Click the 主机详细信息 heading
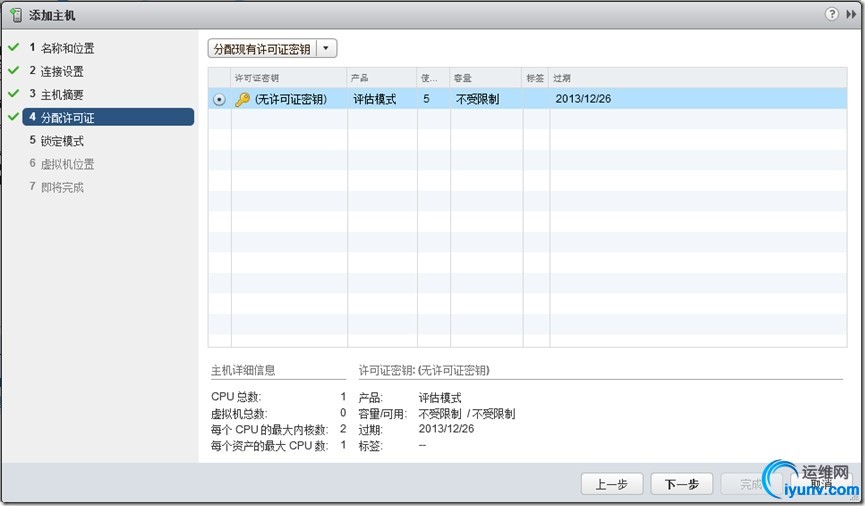The width and height of the screenshot is (865, 506). click(x=243, y=370)
